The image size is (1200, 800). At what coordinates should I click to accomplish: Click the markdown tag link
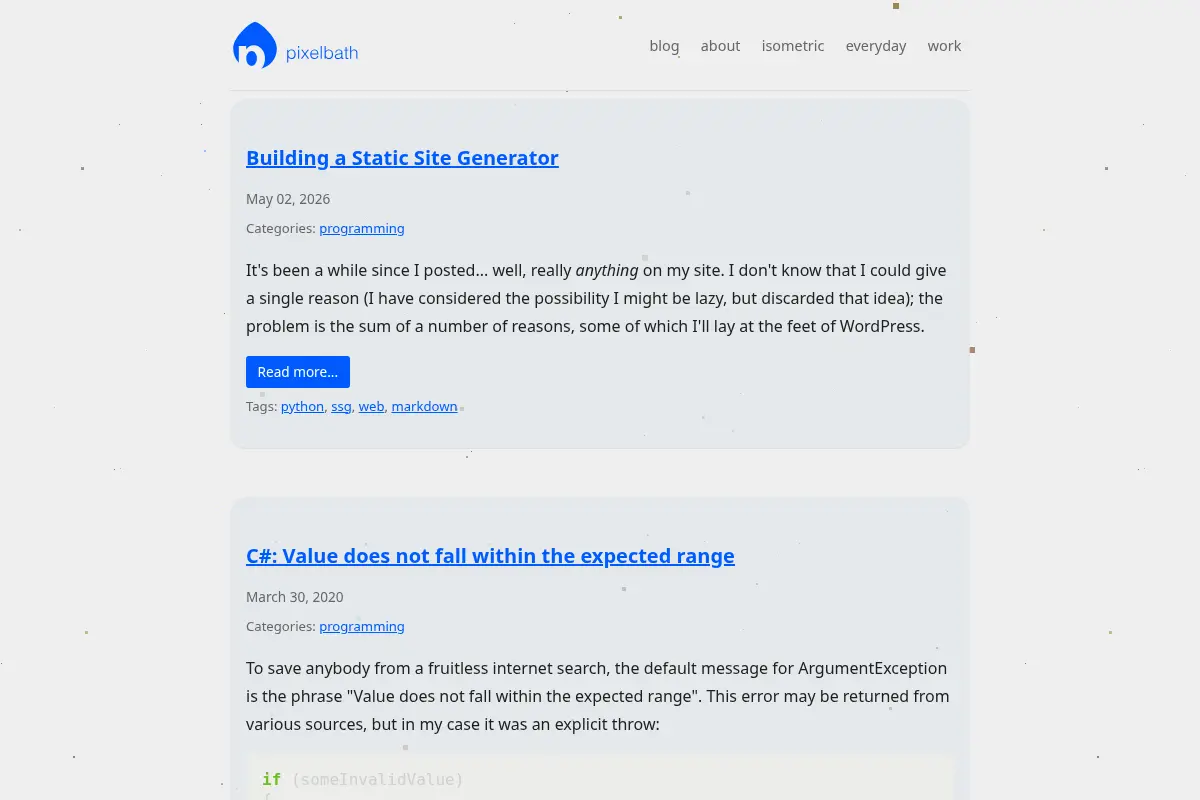pos(424,406)
